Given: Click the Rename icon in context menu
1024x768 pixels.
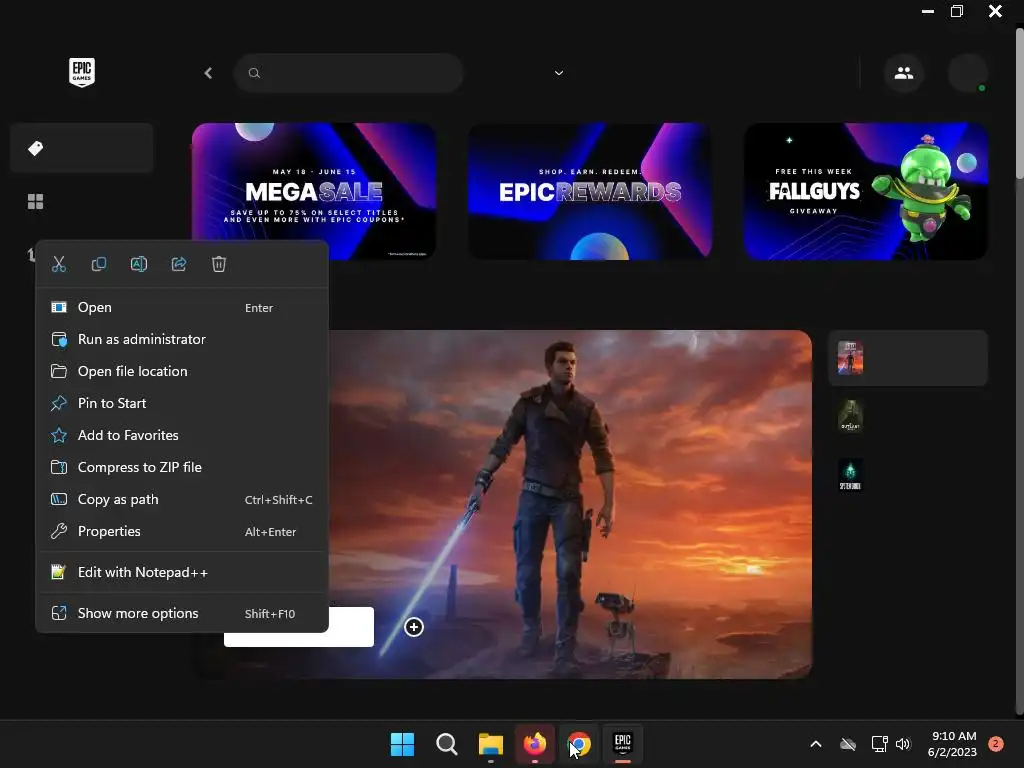Looking at the screenshot, I should 138,264.
